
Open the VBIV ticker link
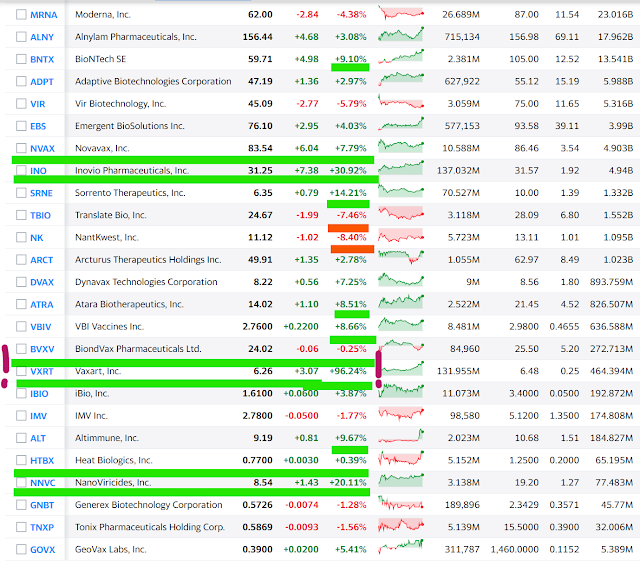(41, 327)
